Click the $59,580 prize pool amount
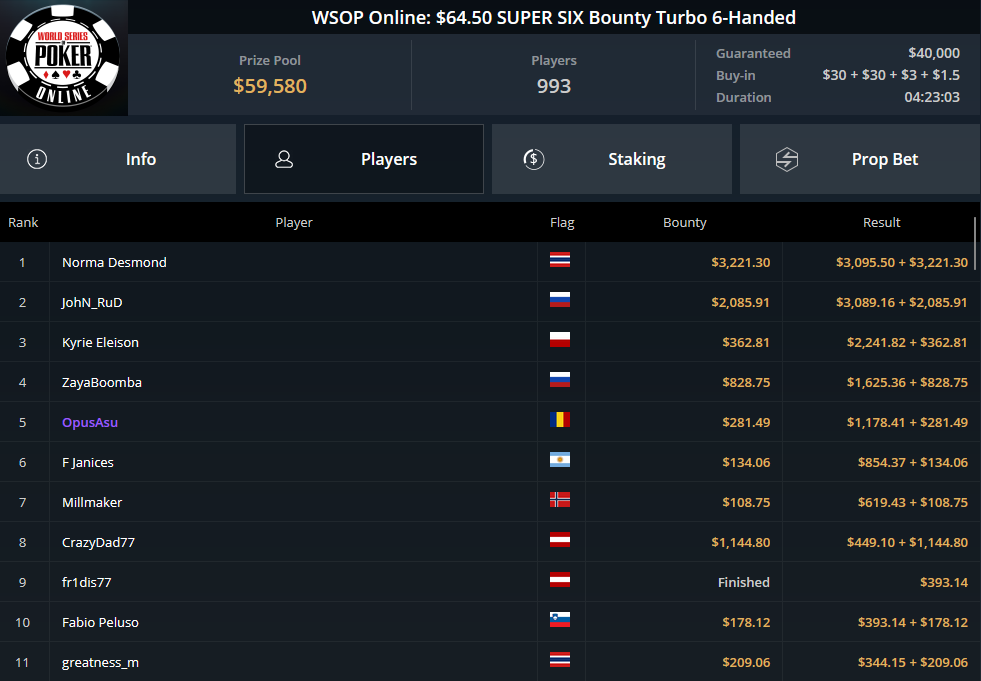This screenshot has width=981, height=681. [270, 86]
